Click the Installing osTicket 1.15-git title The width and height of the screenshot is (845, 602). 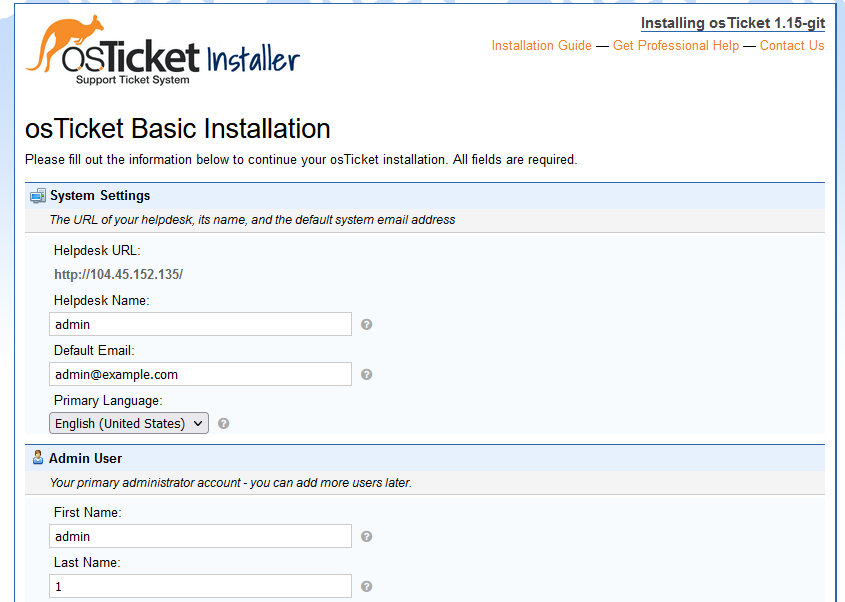click(x=732, y=23)
